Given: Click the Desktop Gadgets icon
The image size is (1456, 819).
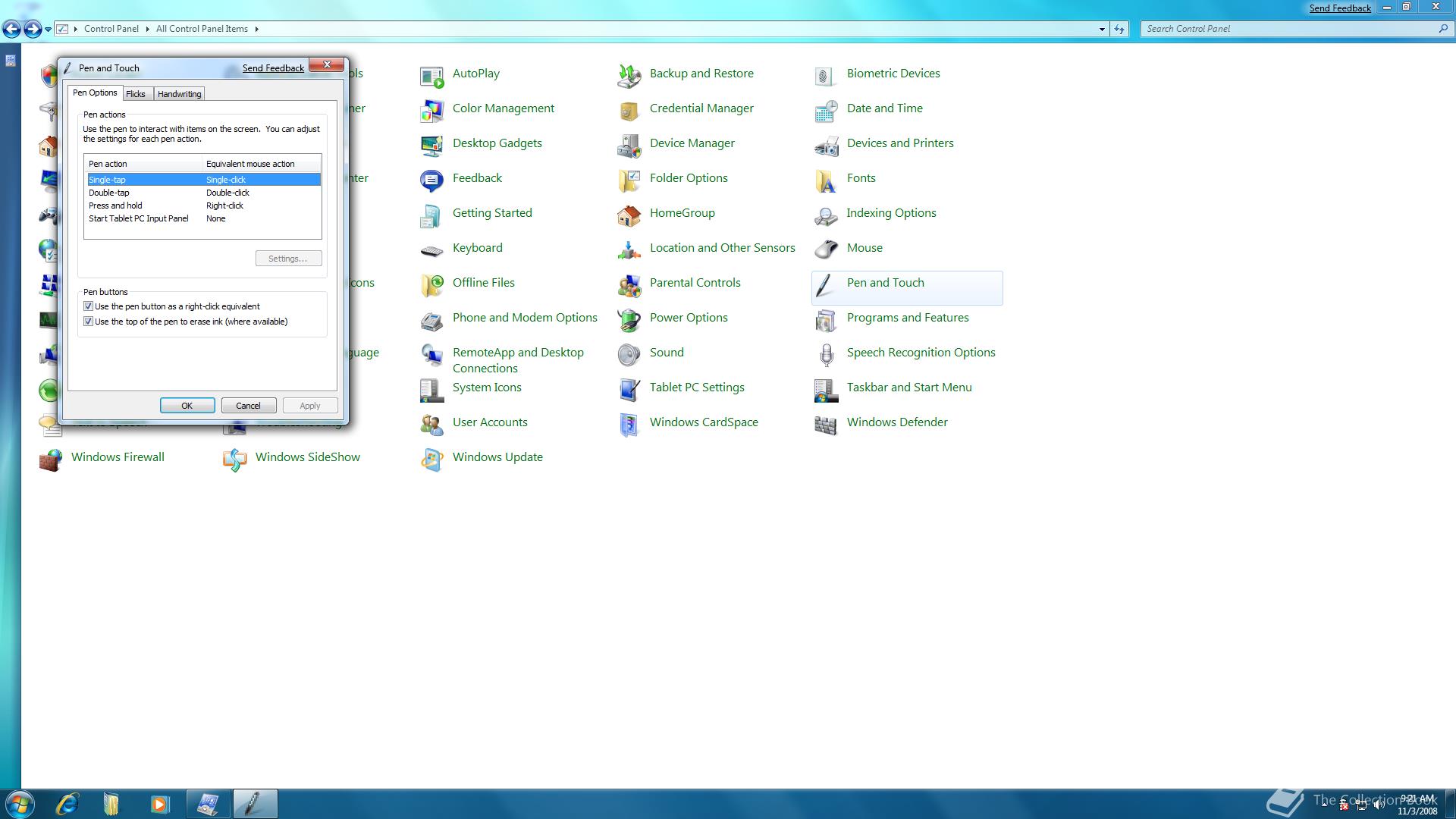Looking at the screenshot, I should [431, 146].
